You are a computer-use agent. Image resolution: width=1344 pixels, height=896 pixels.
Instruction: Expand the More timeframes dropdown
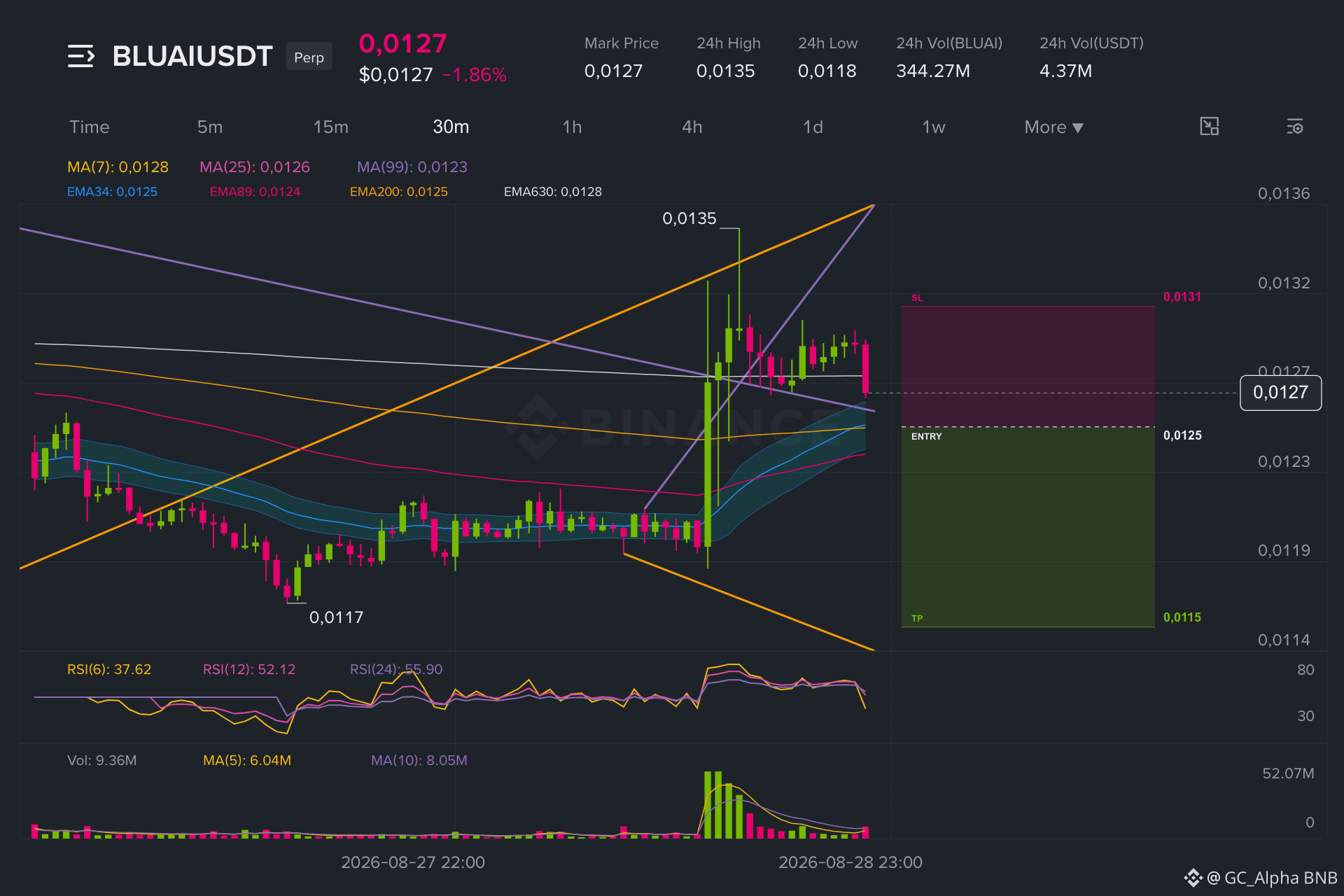(x=1053, y=127)
